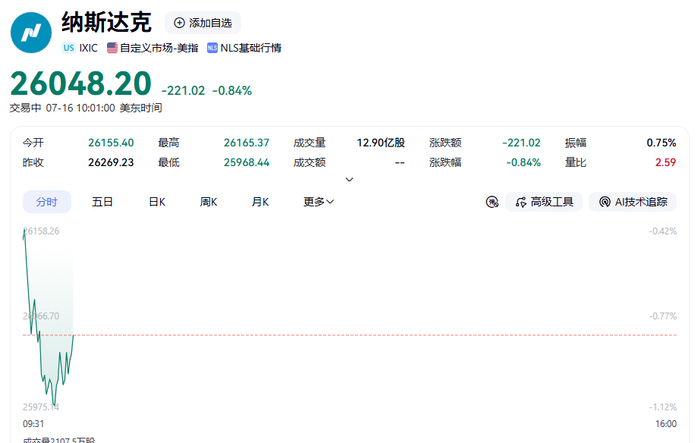
Task: Switch to the 分时 chart tab
Action: click(x=47, y=202)
